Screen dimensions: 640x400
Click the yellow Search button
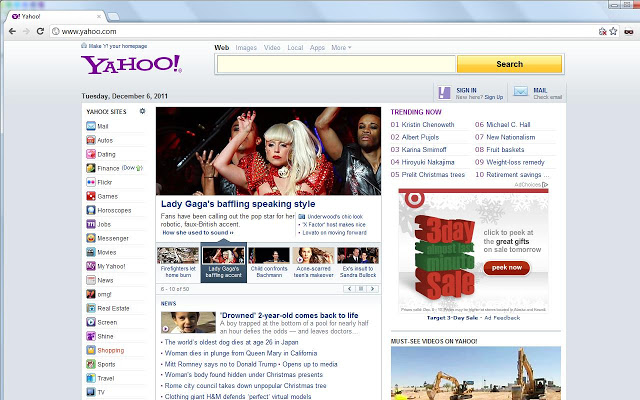pyautogui.click(x=509, y=64)
